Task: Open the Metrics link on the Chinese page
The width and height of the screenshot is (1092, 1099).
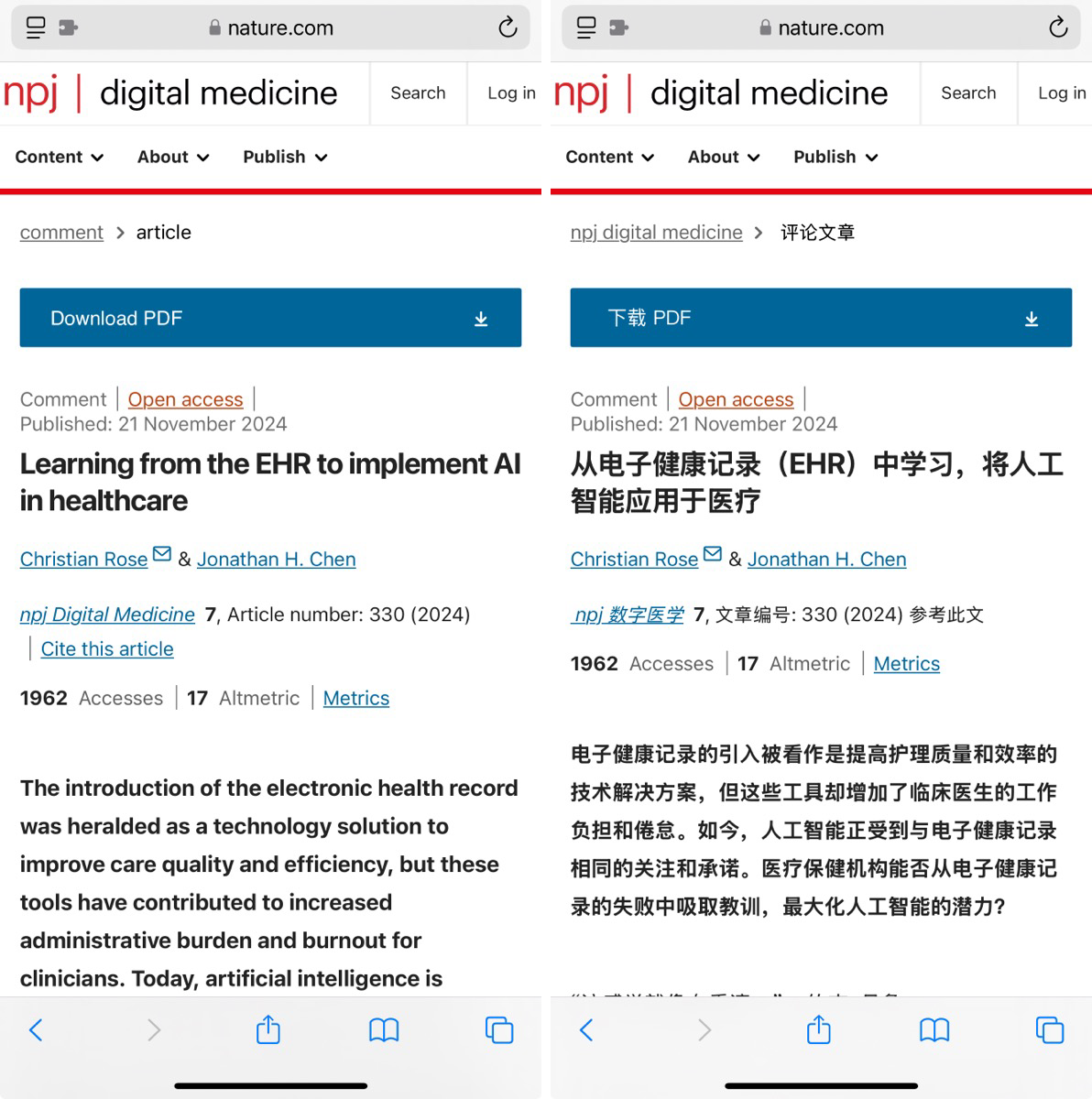Action: (x=906, y=664)
